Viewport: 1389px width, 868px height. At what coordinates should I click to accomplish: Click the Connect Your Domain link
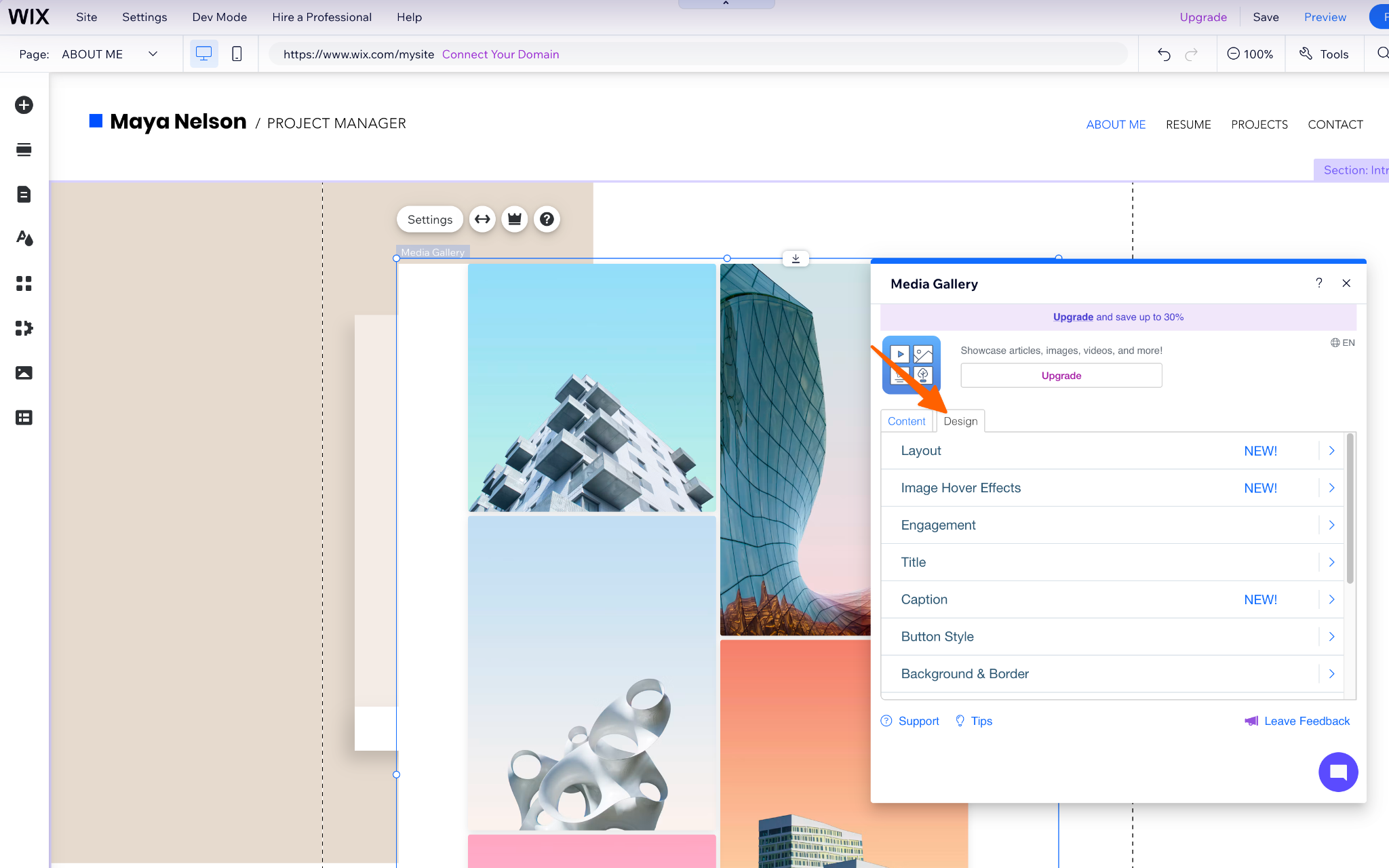coord(501,54)
